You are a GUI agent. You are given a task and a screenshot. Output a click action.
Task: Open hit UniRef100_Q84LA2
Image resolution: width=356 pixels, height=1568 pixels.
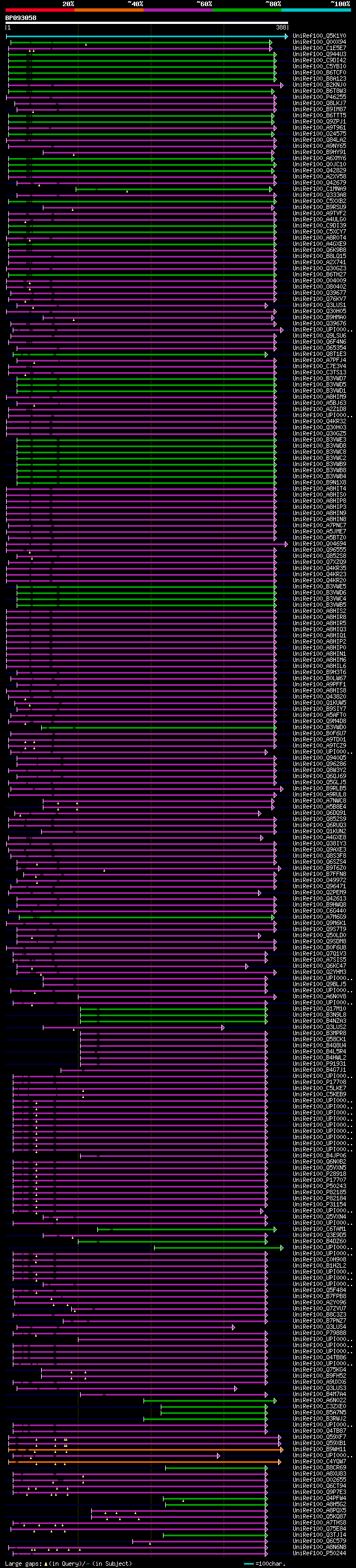click(x=319, y=140)
